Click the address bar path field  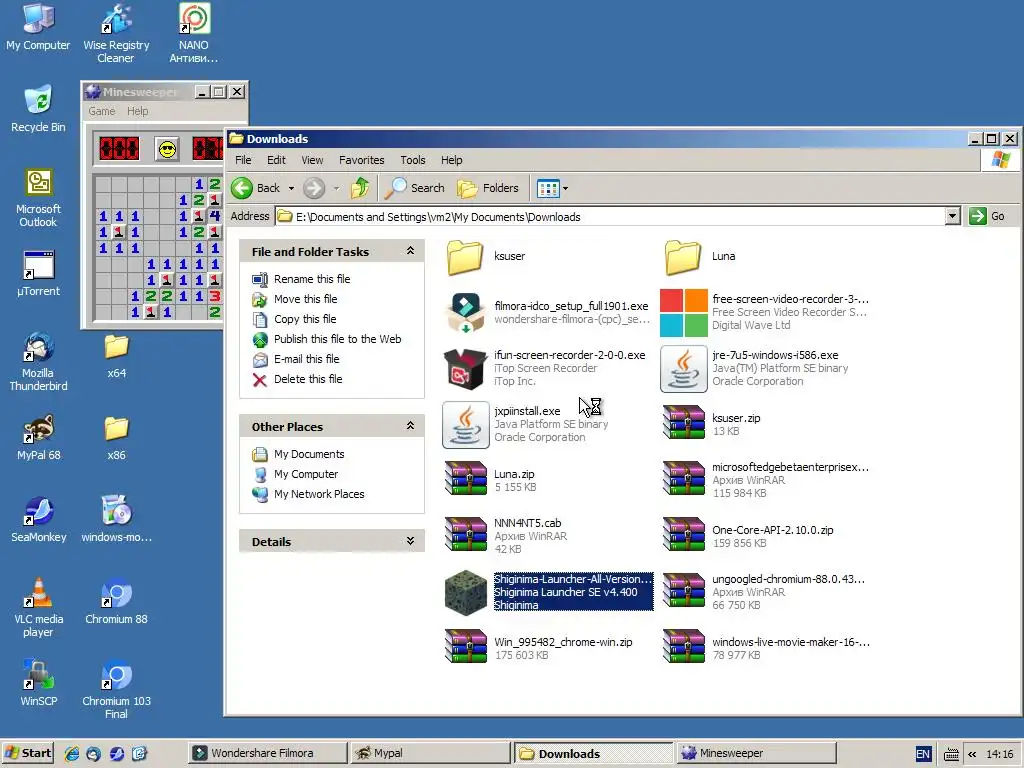pos(609,216)
